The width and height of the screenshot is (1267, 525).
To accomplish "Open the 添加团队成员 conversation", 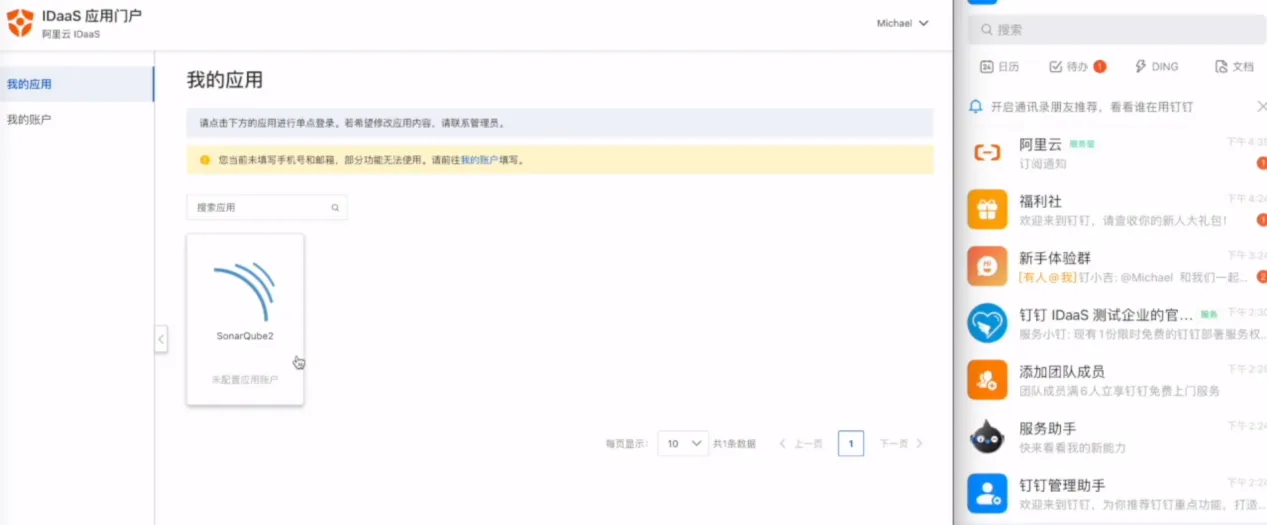I will point(1110,380).
